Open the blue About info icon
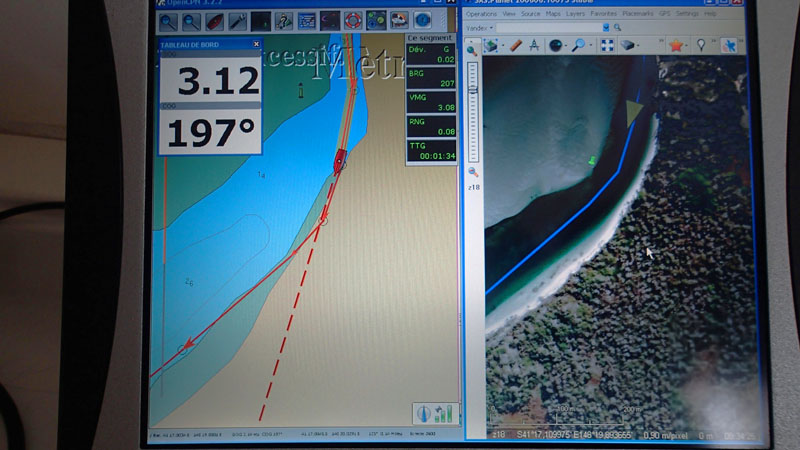This screenshot has height=450, width=800. pos(422,20)
